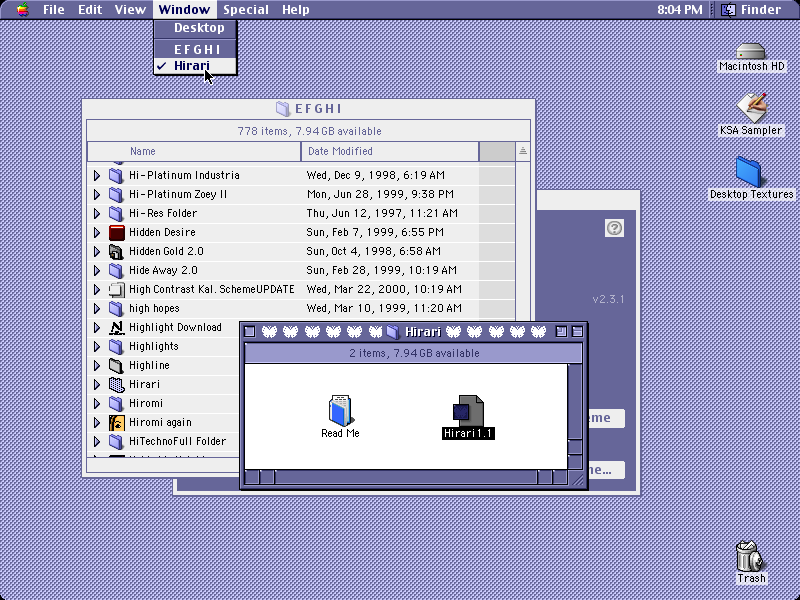The width and height of the screenshot is (800, 600).
Task: Select the Read Me document icon
Action: (340, 410)
